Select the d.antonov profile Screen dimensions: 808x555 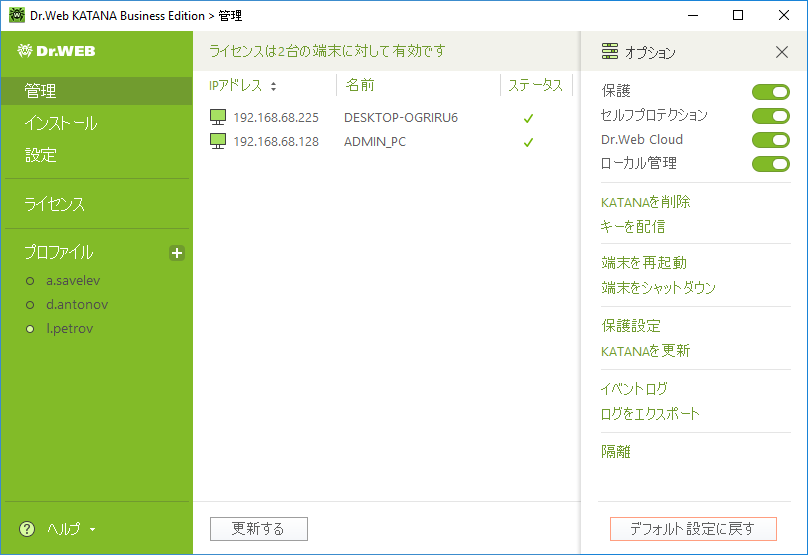click(77, 305)
